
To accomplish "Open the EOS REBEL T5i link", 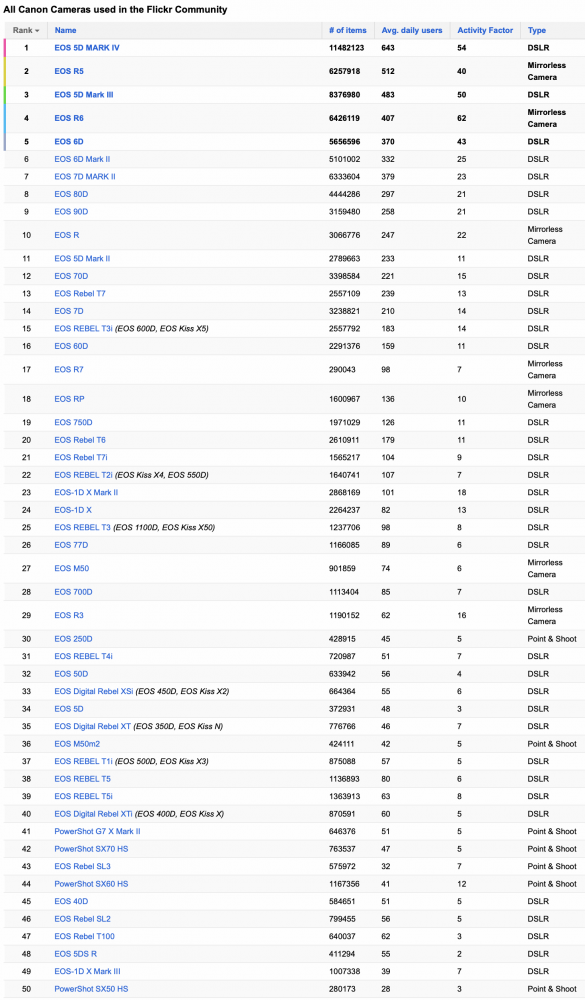I will click(84, 797).
